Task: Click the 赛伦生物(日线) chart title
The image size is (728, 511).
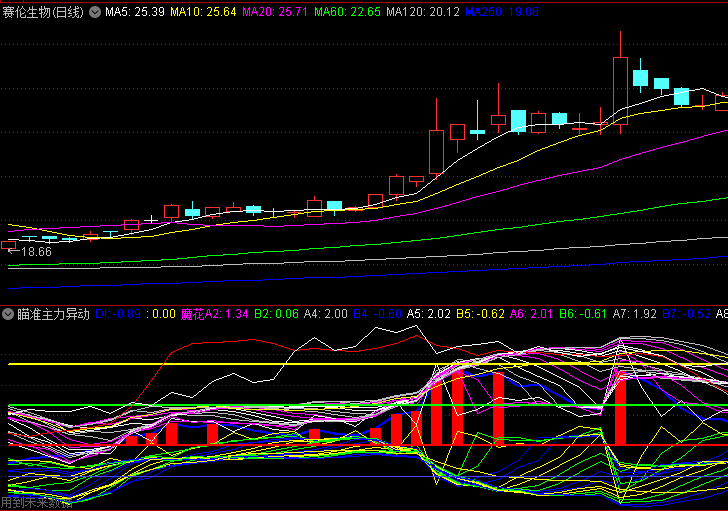Action: [x=44, y=13]
